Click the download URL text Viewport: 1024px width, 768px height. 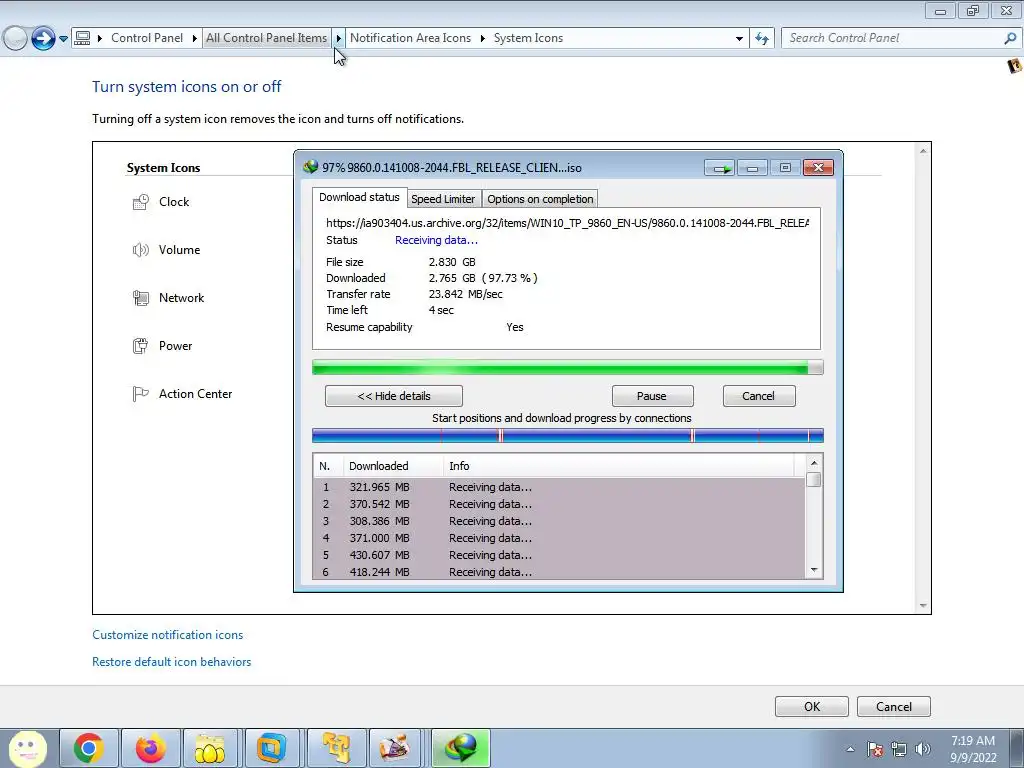click(567, 223)
